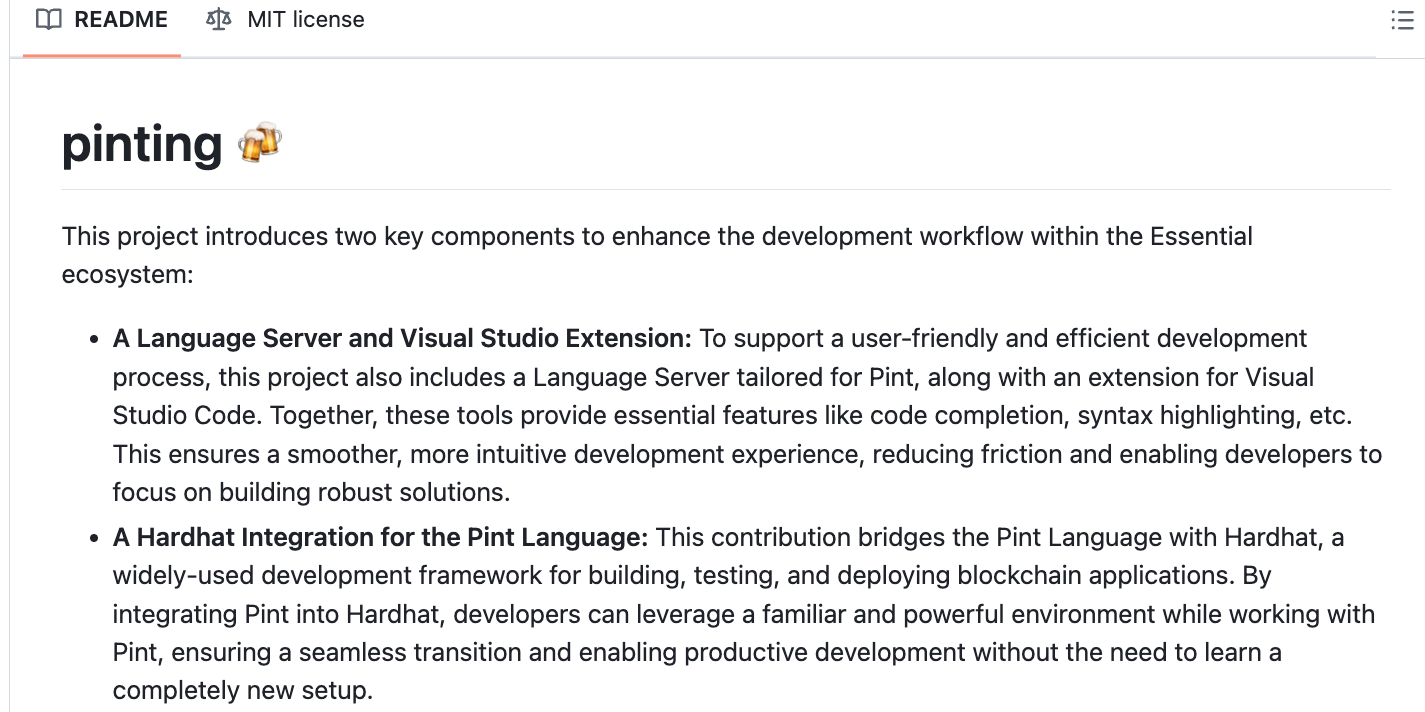Click line starting "This ensures a smoother"
Image resolution: width=1425 pixels, height=712 pixels.
pos(747,454)
